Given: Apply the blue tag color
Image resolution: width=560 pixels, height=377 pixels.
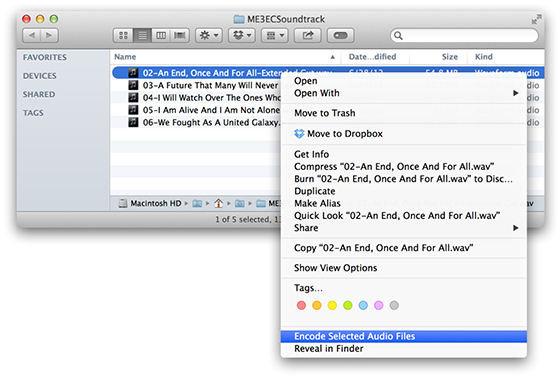Looking at the screenshot, I should pos(363,305).
